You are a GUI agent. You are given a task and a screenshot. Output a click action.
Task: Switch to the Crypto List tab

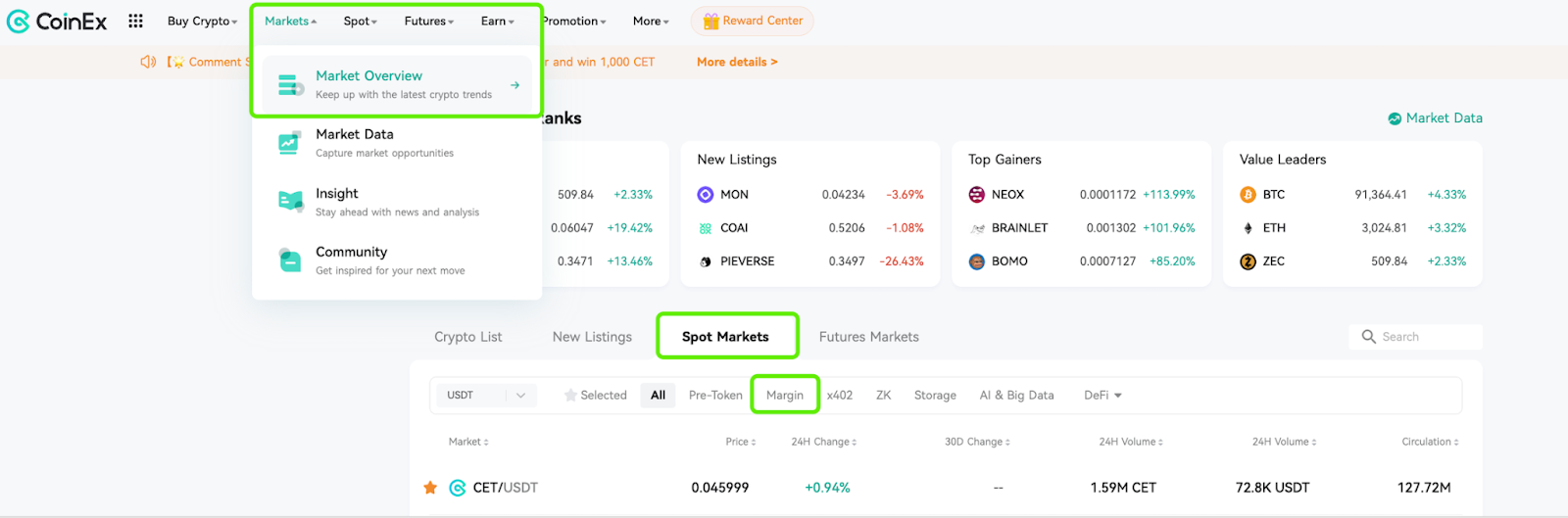click(x=468, y=337)
